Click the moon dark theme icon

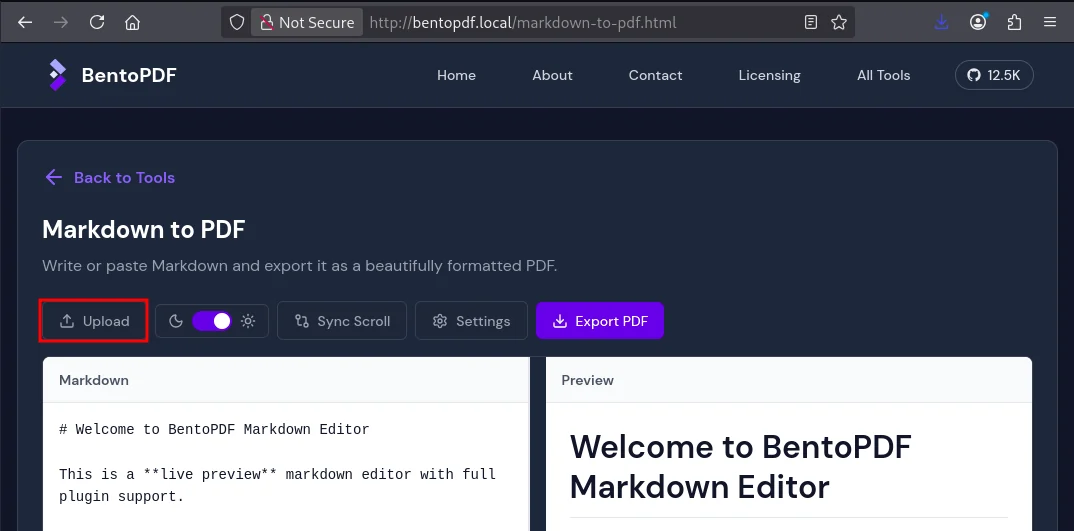pos(176,321)
